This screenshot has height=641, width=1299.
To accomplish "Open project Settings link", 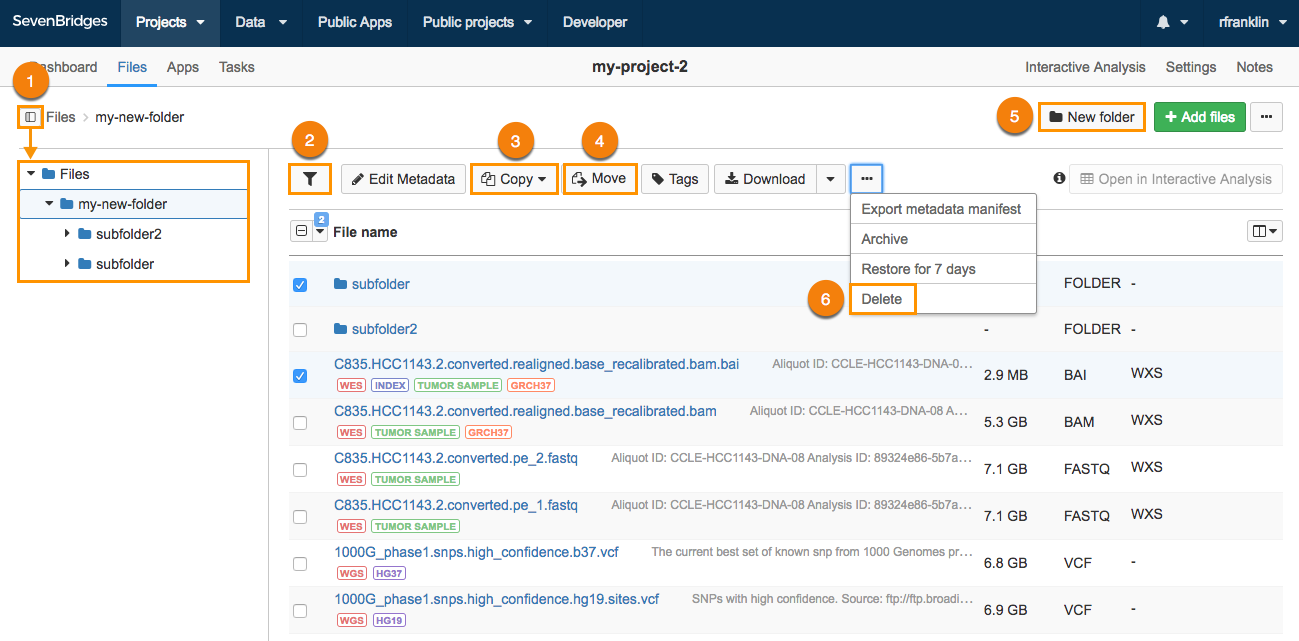I will [x=1191, y=67].
